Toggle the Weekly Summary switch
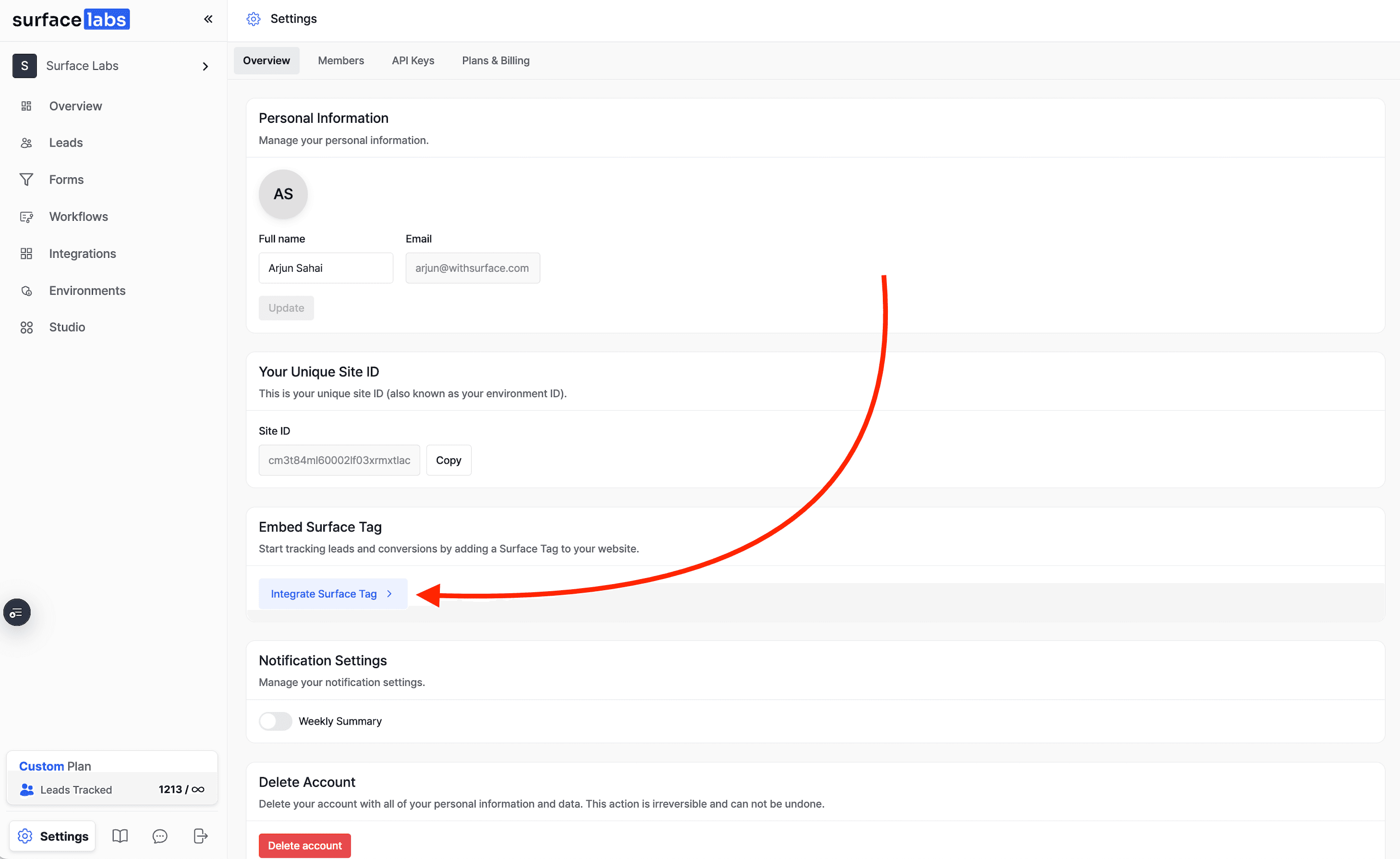1400x859 pixels. pyautogui.click(x=276, y=721)
